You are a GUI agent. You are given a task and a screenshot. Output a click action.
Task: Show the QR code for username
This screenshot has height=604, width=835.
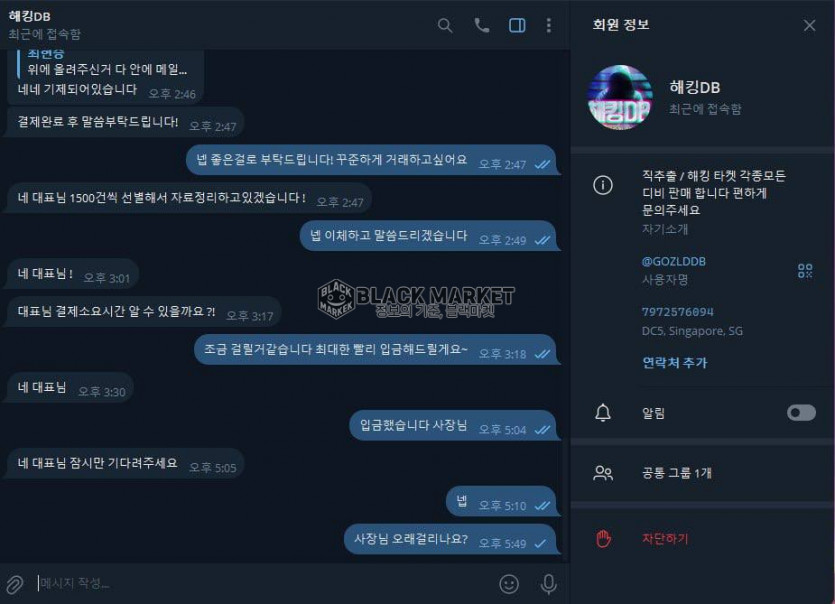click(x=805, y=271)
